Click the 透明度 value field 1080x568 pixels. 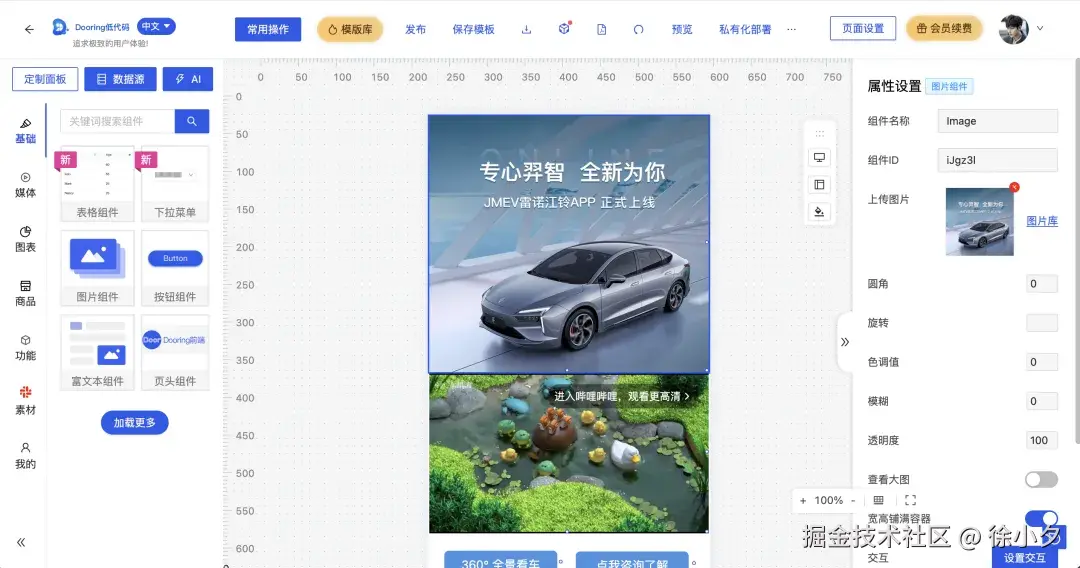click(x=1041, y=441)
